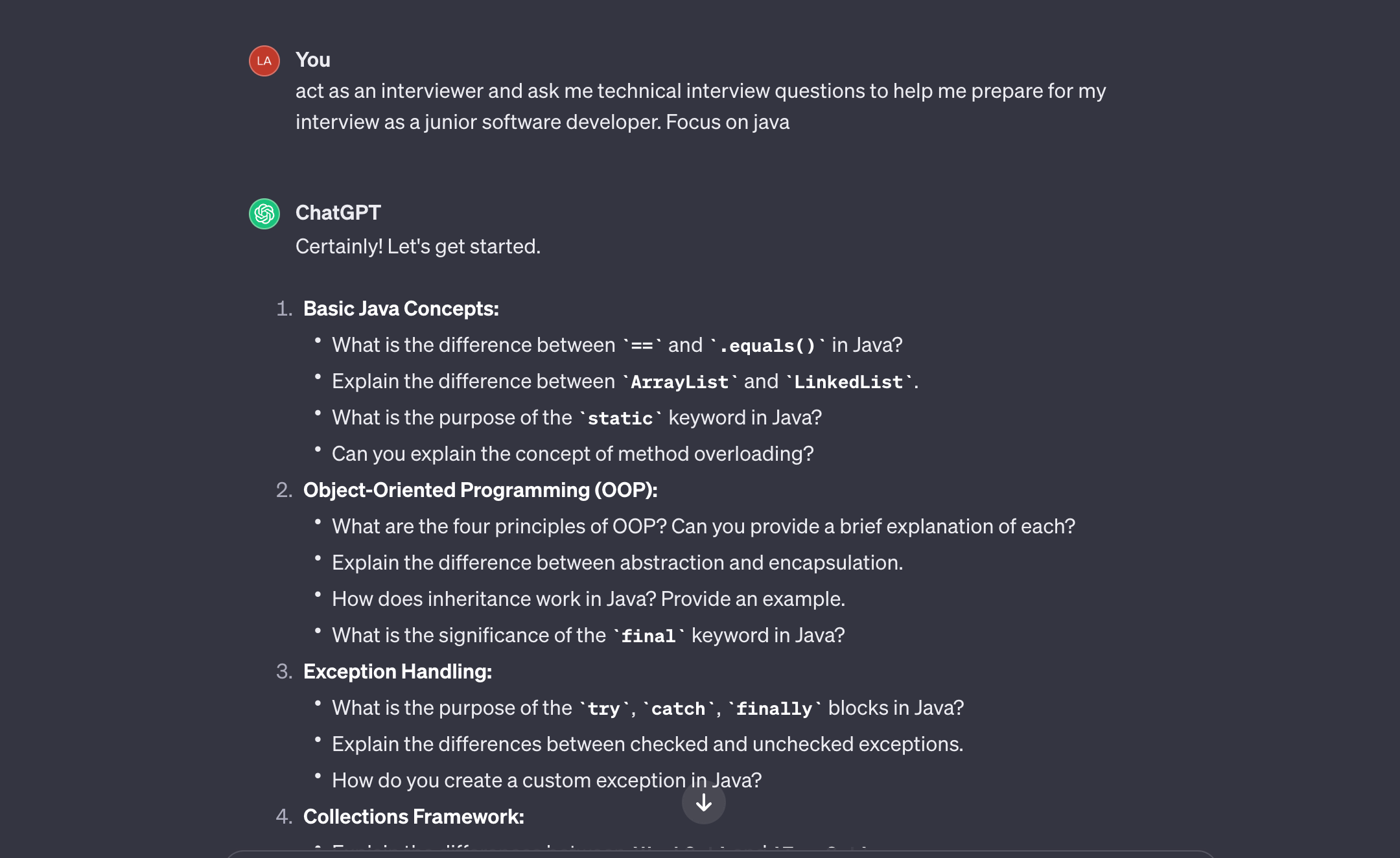This screenshot has width=1400, height=858.
Task: Click the user prompt about interview questions
Action: (x=701, y=106)
